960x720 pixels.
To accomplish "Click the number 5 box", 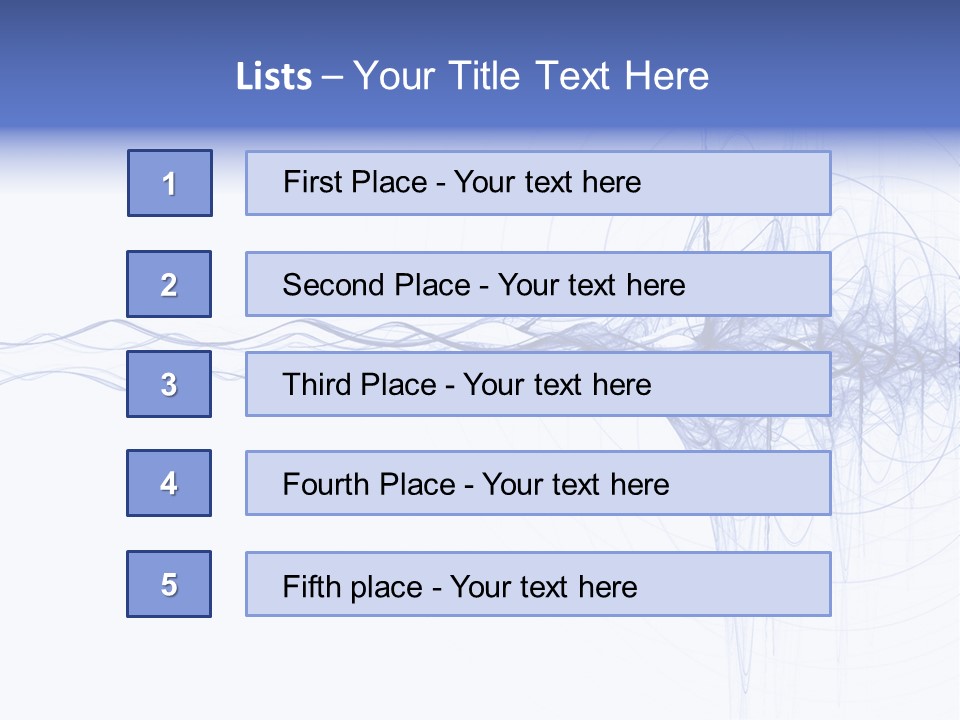I will [x=169, y=584].
